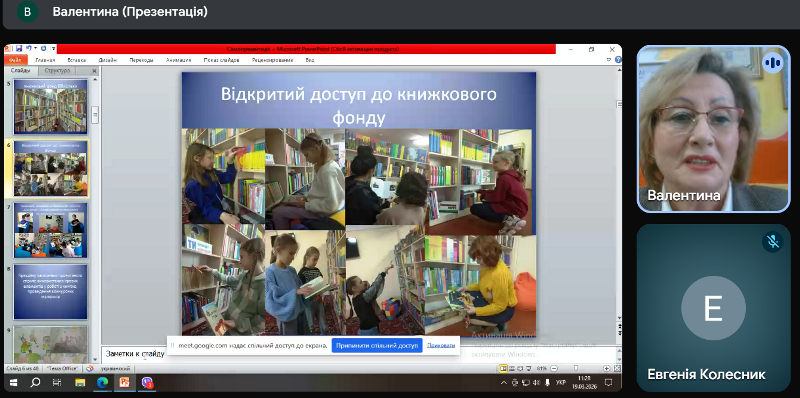Open Reading view from status bar

[x=520, y=368]
